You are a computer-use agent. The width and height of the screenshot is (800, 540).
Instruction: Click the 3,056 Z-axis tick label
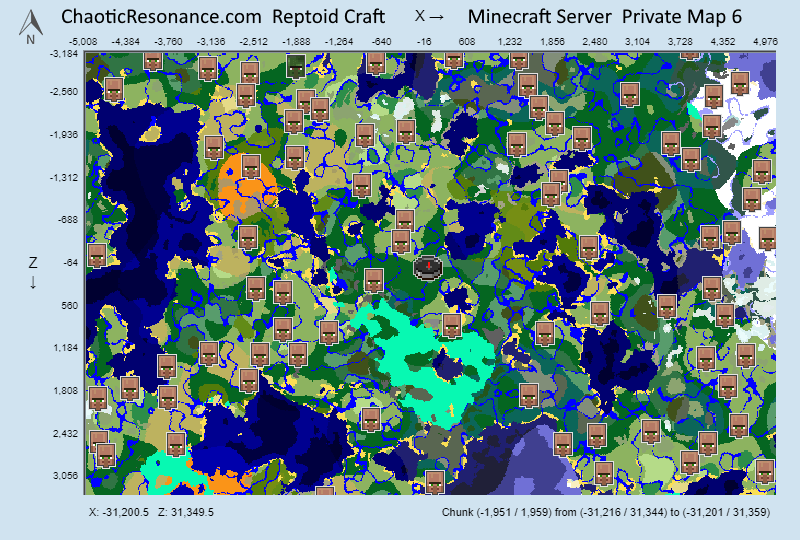(64, 476)
